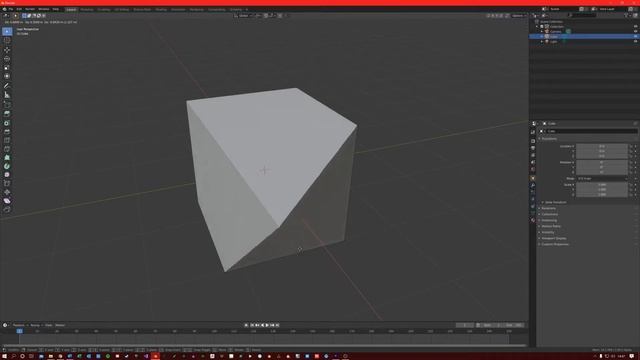
Task: Open the Edit menu
Action: [19, 9]
